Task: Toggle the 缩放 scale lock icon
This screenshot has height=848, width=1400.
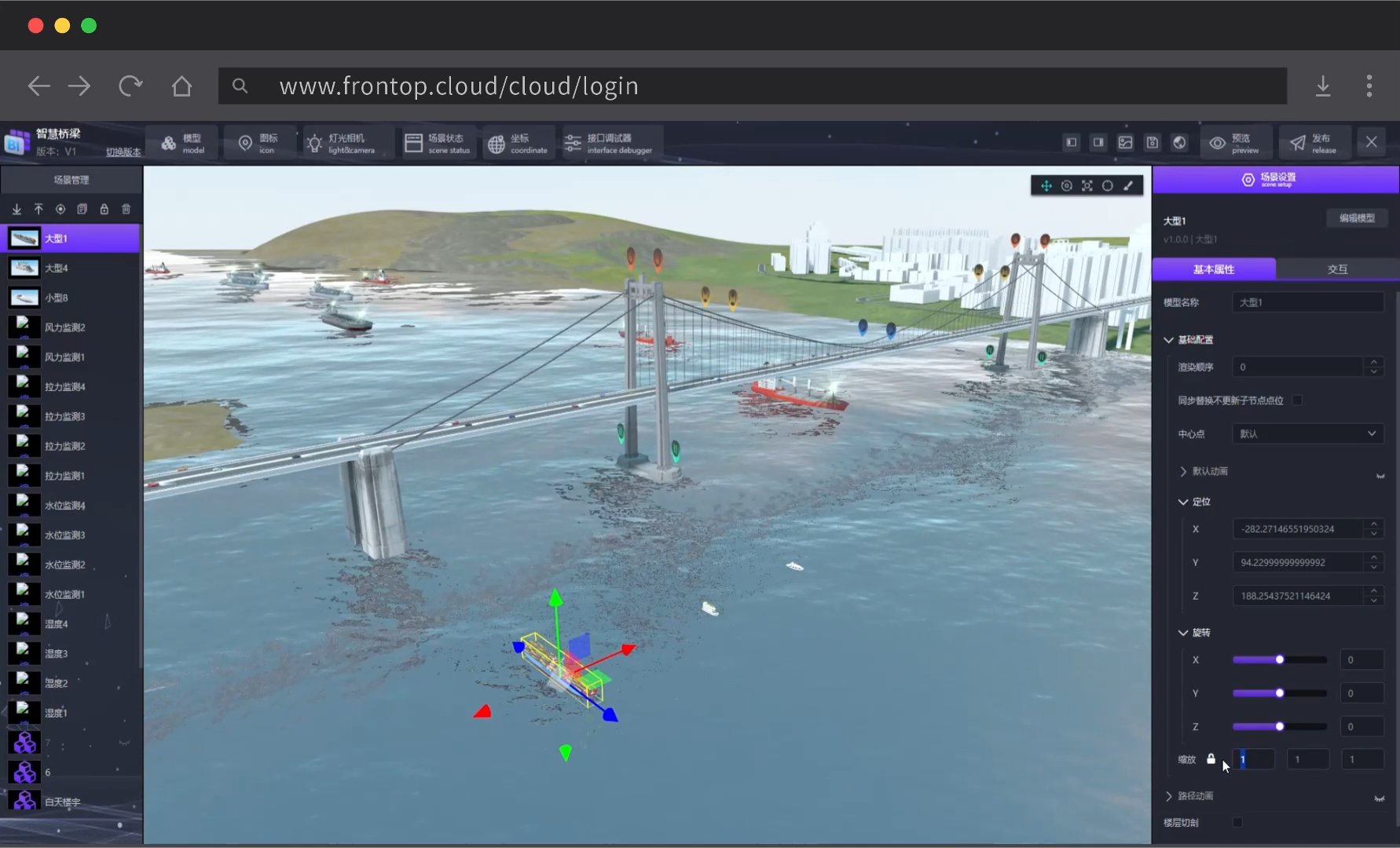Action: pyautogui.click(x=1211, y=759)
